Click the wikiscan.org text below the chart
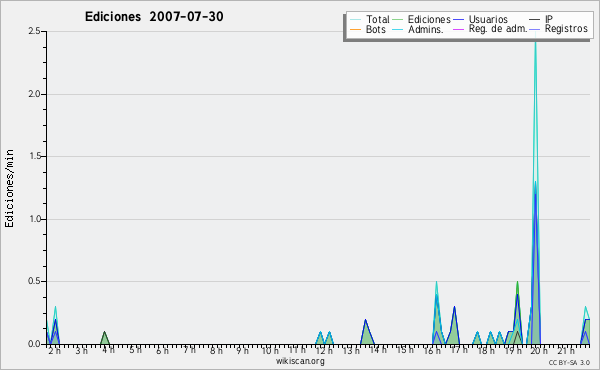 (x=300, y=361)
